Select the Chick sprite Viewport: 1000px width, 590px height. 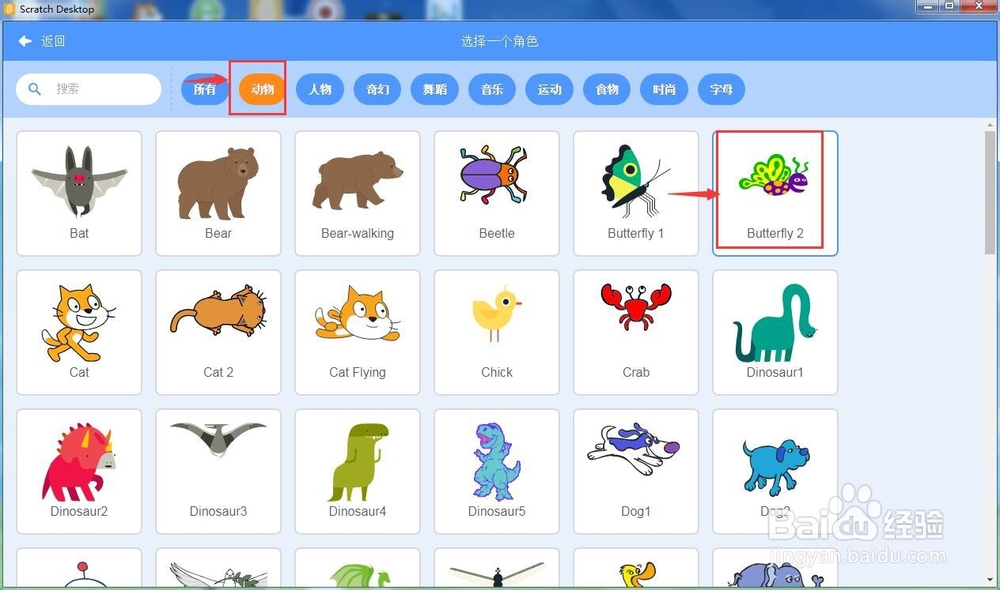(x=497, y=332)
